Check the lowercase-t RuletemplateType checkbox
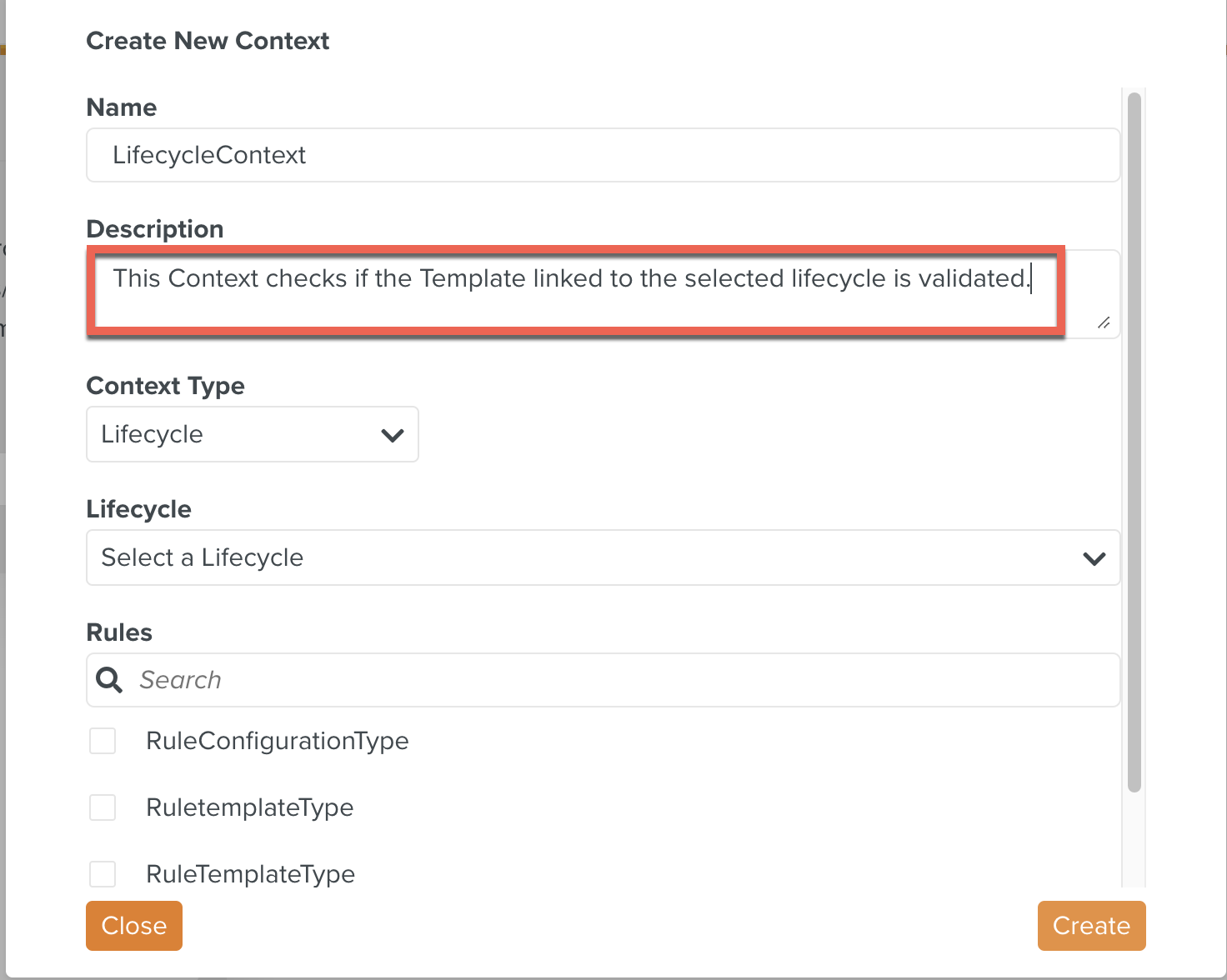 [x=103, y=807]
